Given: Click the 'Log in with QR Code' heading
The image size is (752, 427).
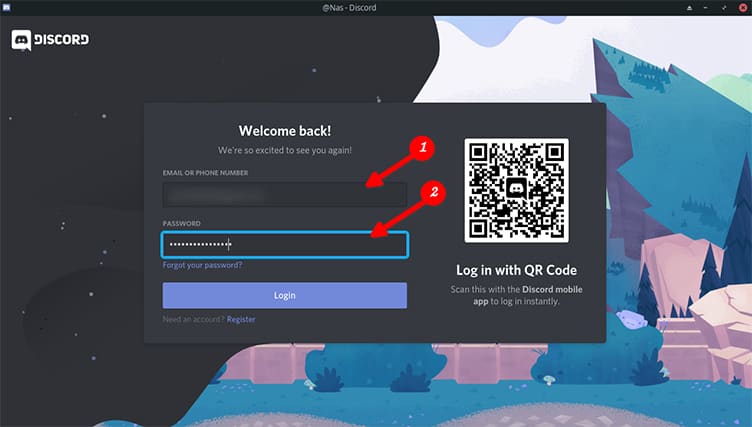Looking at the screenshot, I should coord(516,270).
